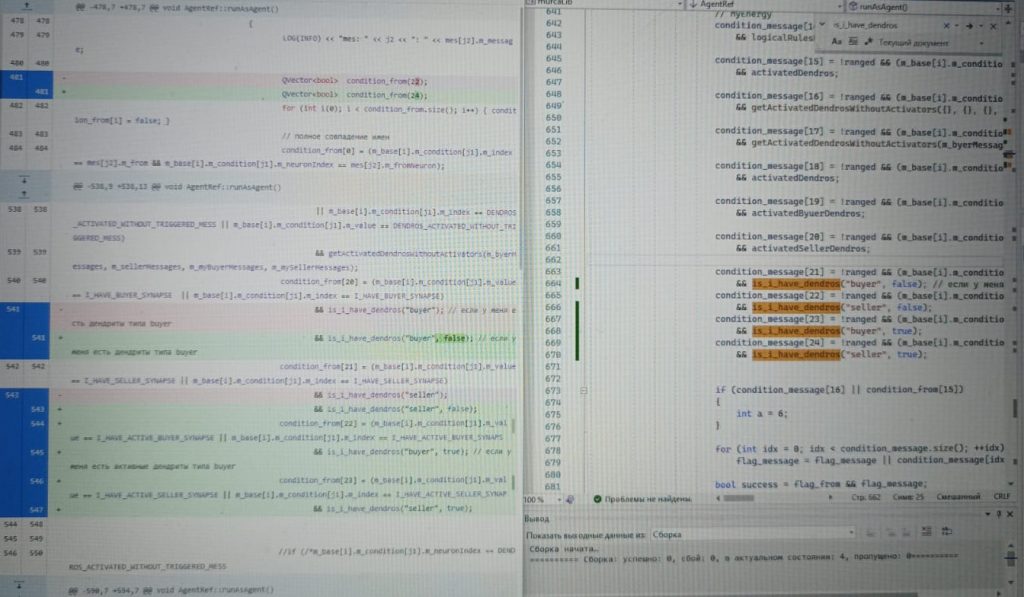Screen dimensions: 1024x597
Task: Open the Output panel window position menu
Action: coord(987,514)
